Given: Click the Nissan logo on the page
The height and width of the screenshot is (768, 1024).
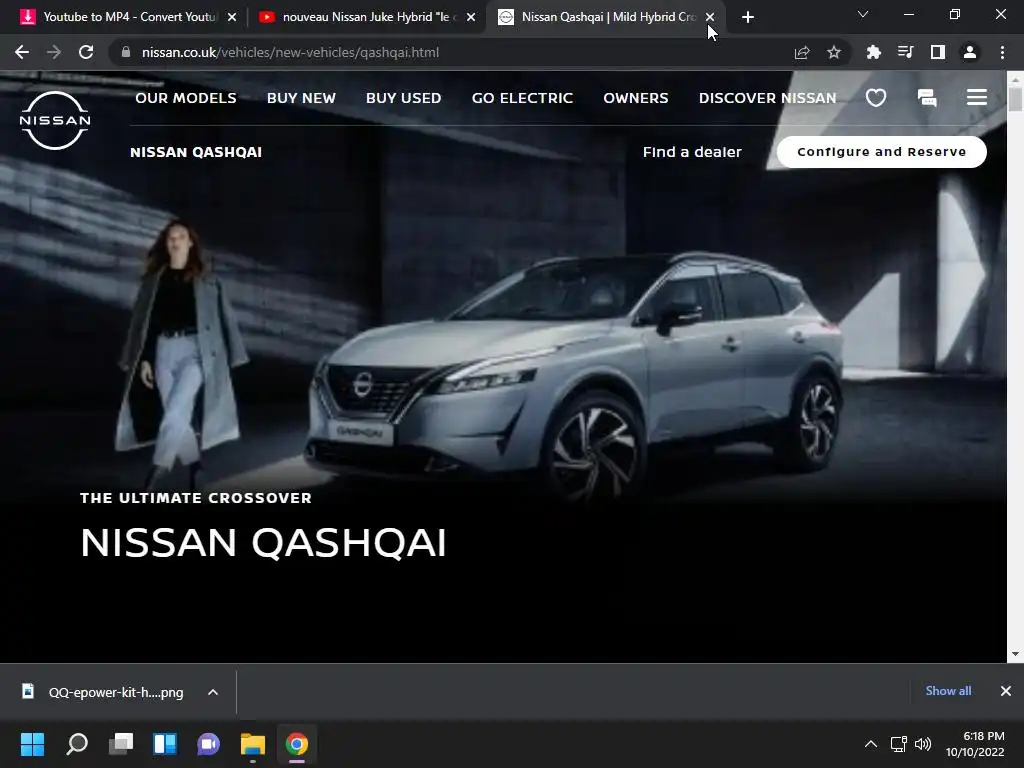Looking at the screenshot, I should [55, 121].
